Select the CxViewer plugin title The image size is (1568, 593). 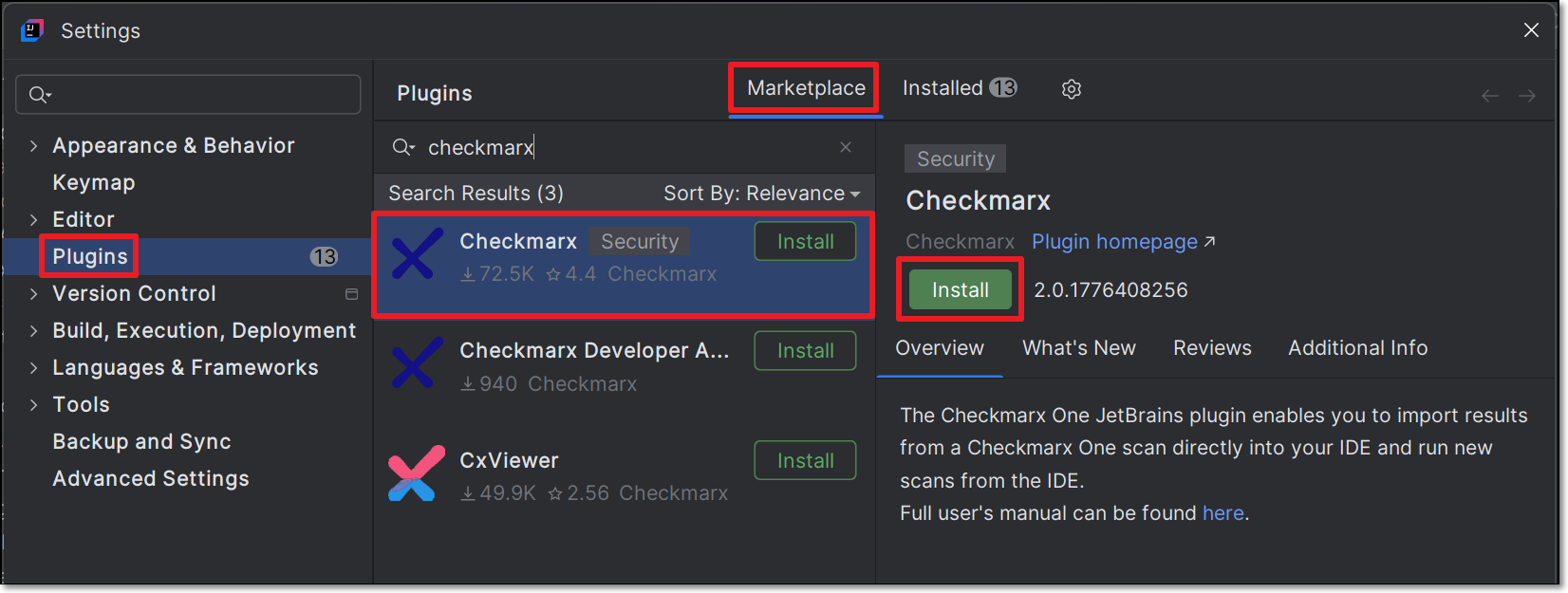[509, 461]
